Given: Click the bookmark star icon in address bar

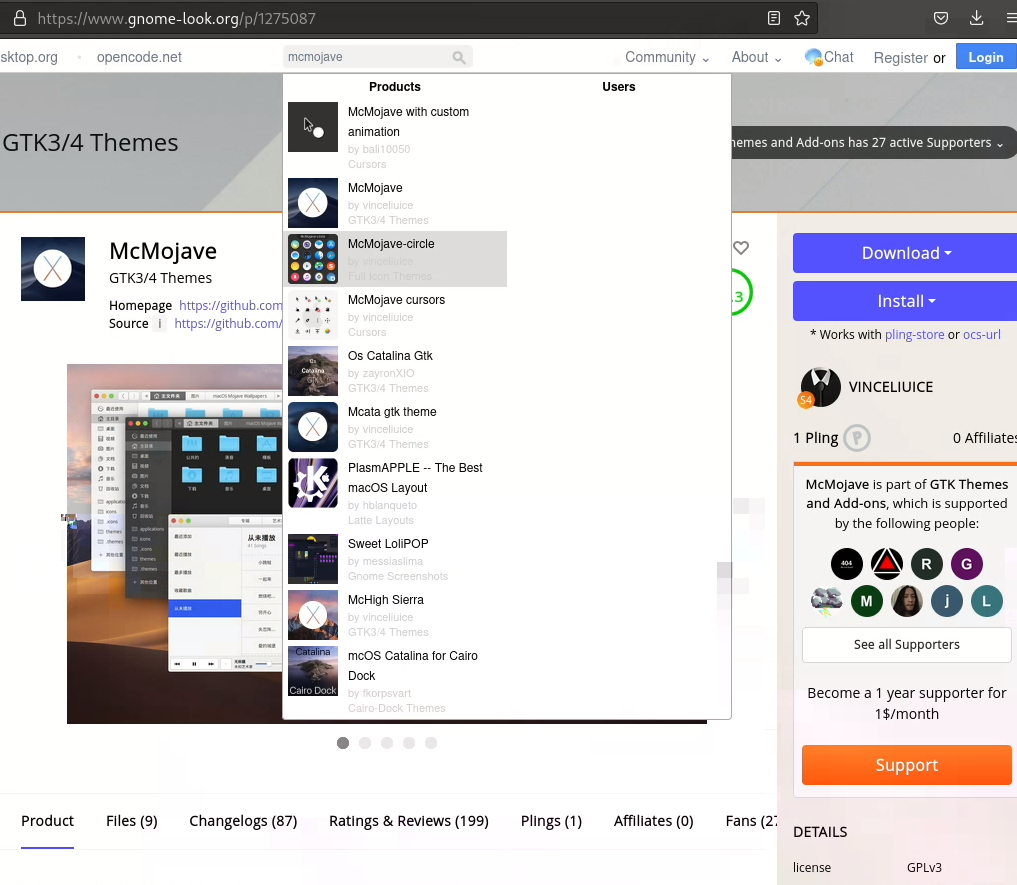Looking at the screenshot, I should 802,18.
